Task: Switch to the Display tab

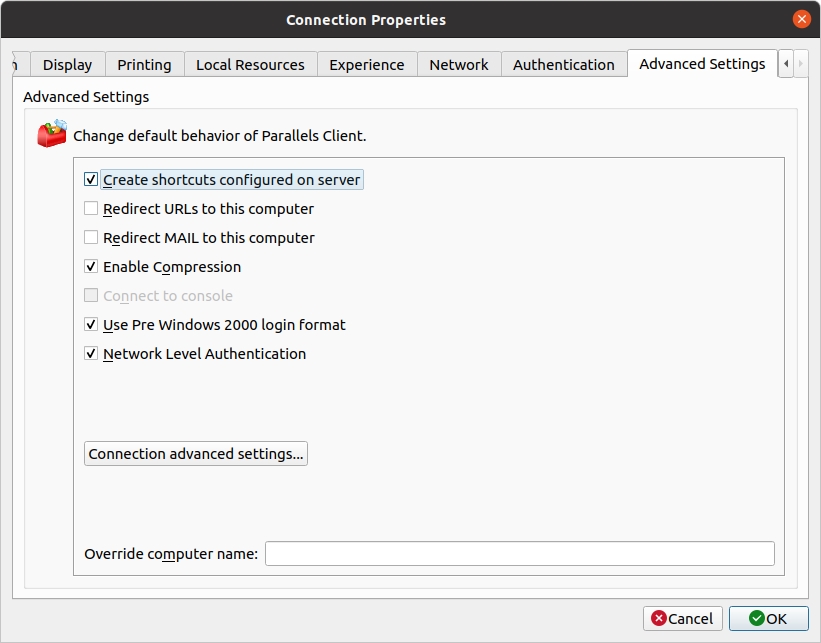Action: click(x=67, y=64)
